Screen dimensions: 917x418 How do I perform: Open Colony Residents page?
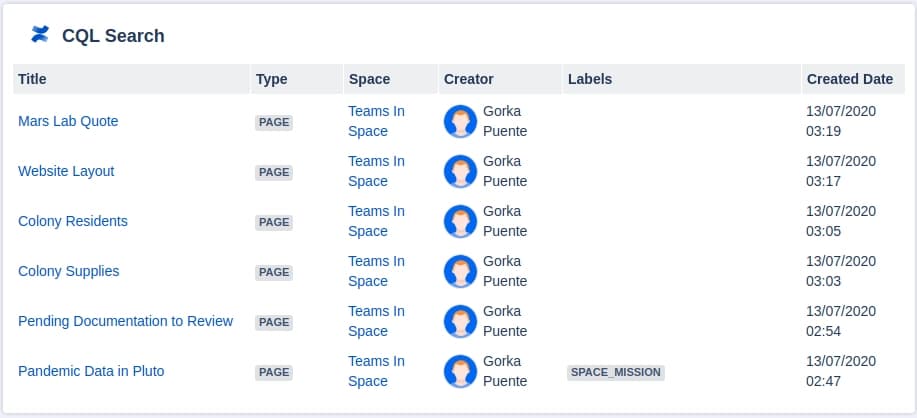tap(73, 221)
